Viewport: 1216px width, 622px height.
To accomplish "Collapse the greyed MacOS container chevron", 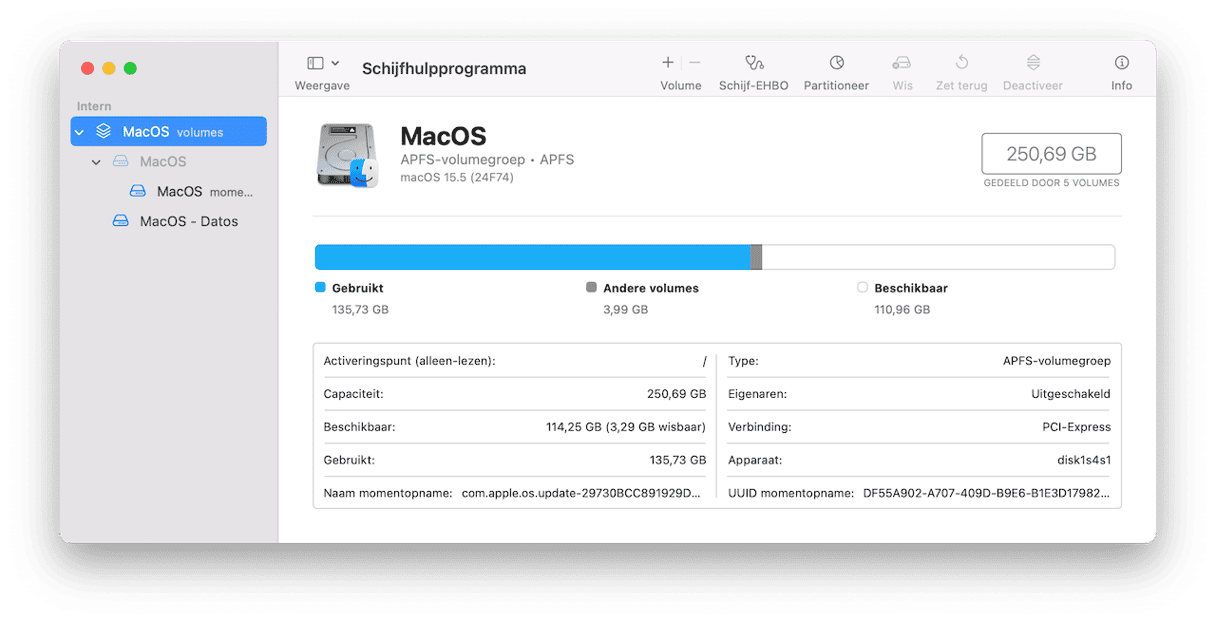I will point(96,162).
